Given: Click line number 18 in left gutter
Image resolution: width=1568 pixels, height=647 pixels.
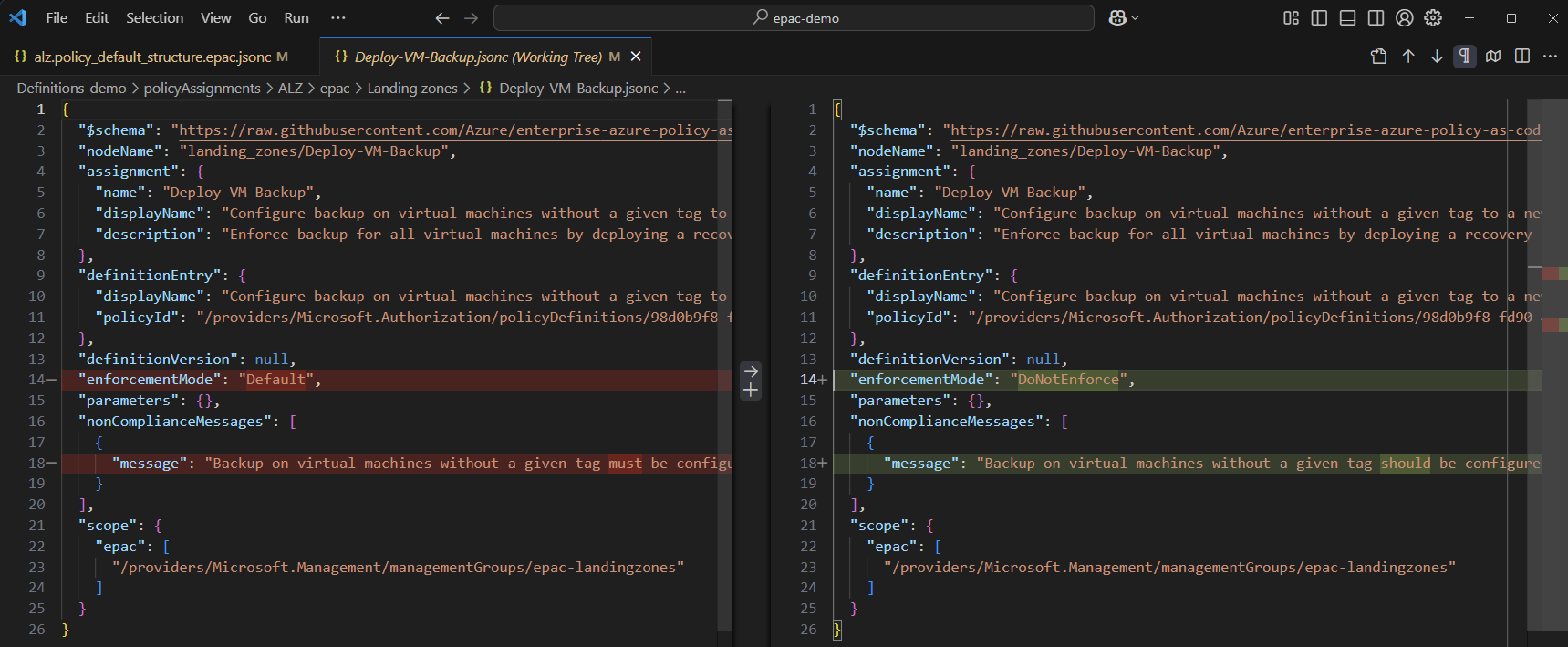Looking at the screenshot, I should [36, 464].
